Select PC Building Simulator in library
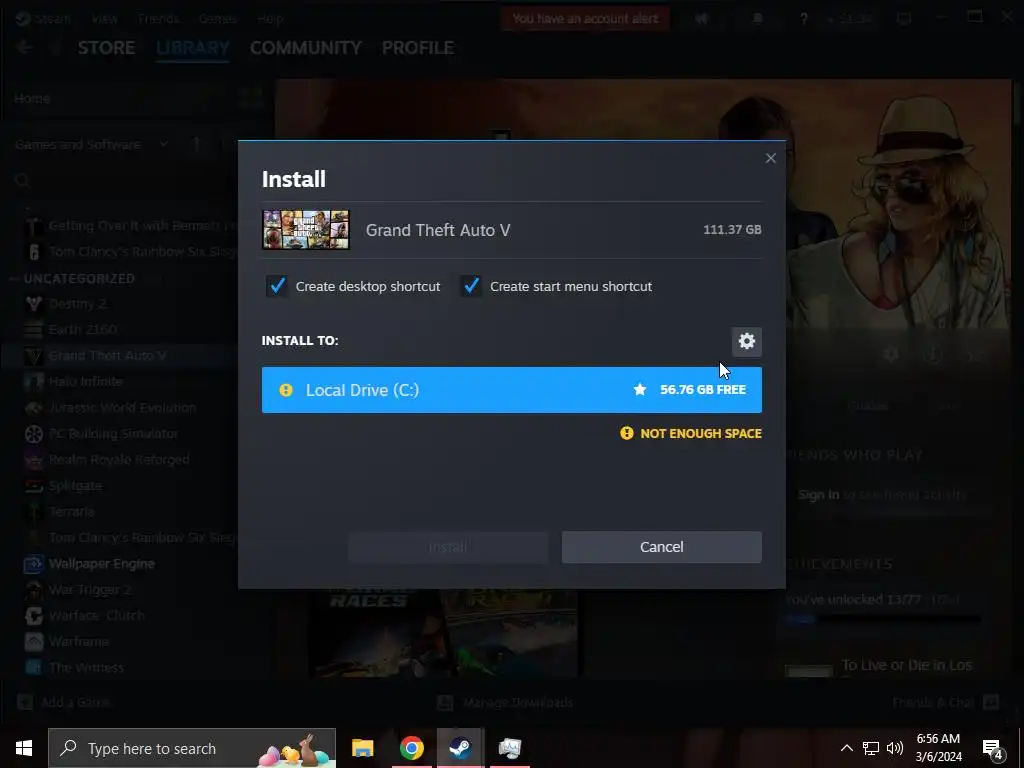 [x=113, y=434]
